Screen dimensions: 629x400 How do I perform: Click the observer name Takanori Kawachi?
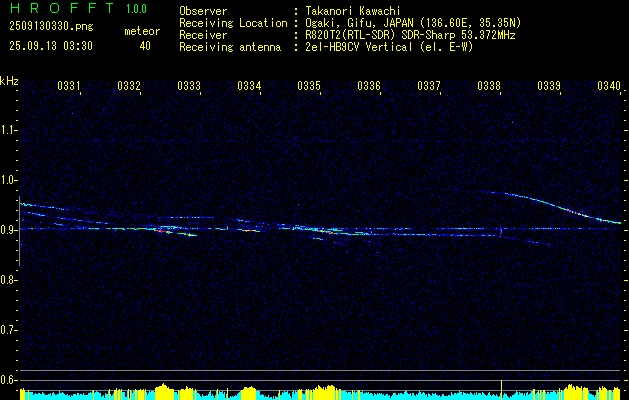point(353,11)
